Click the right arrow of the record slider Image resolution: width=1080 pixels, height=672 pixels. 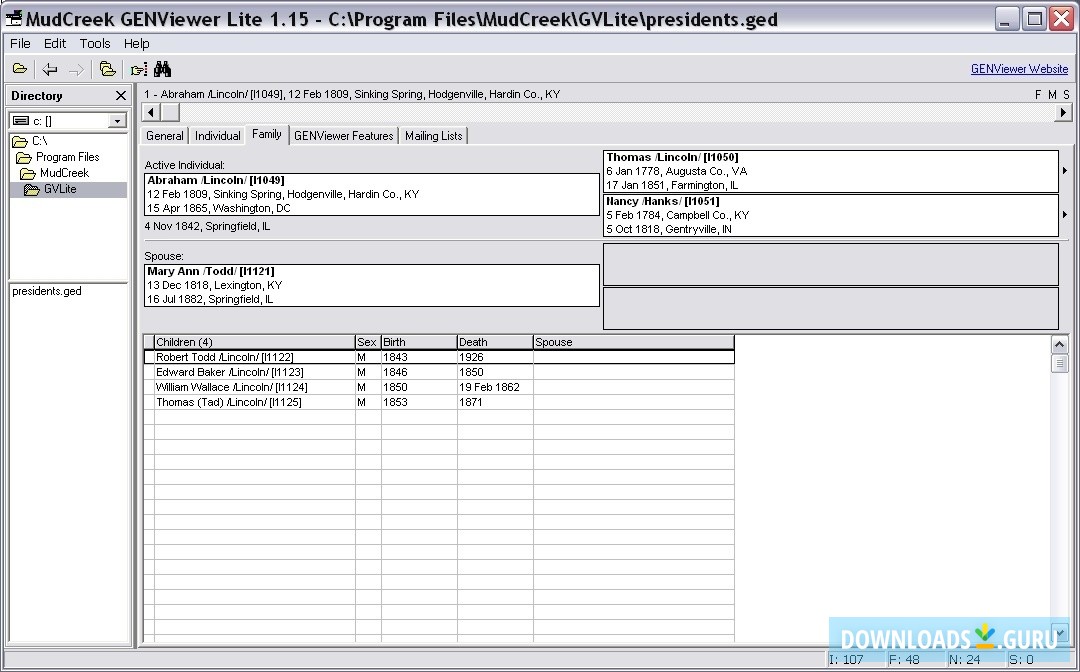[1064, 112]
